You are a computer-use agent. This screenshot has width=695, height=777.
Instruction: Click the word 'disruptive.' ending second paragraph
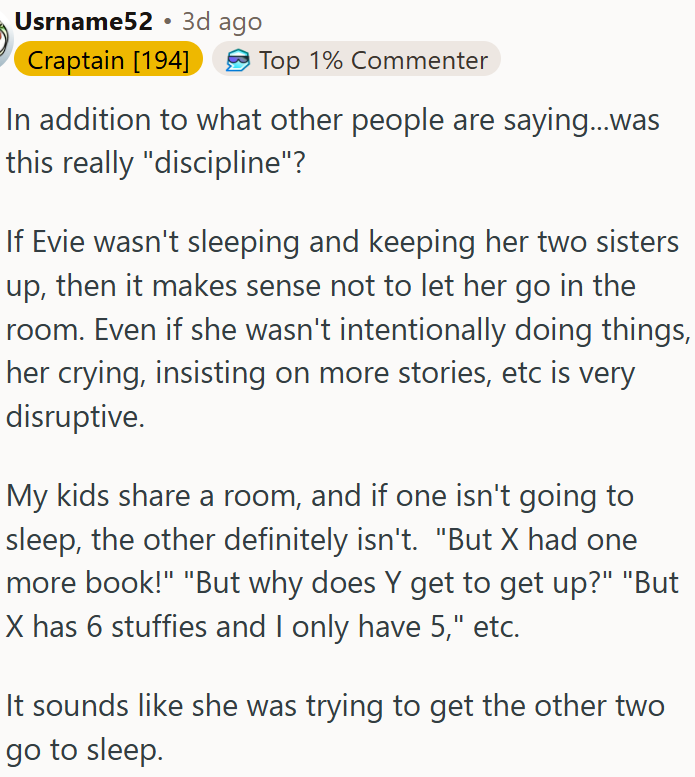pyautogui.click(x=75, y=416)
